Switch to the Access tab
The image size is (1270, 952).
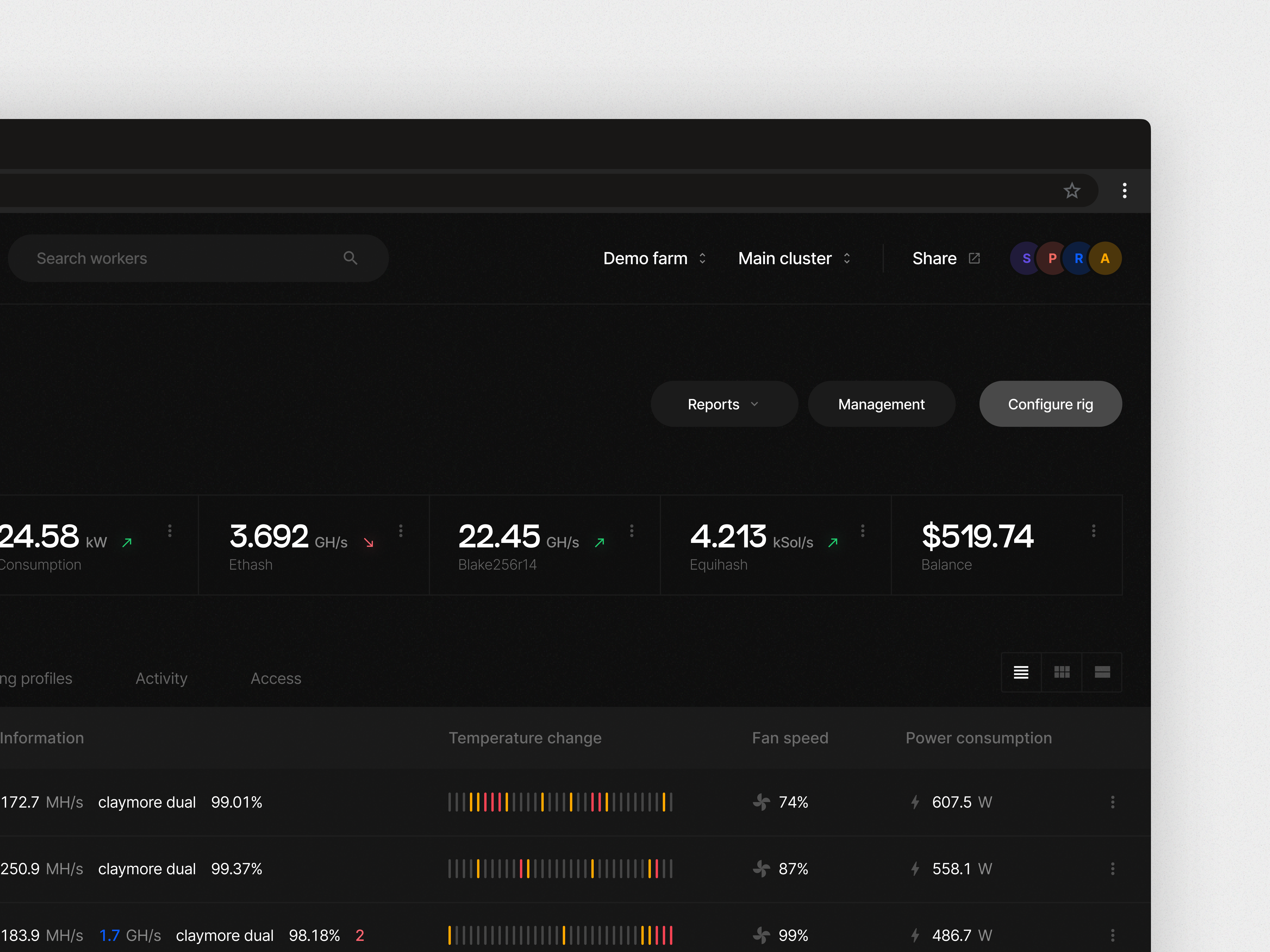coord(276,678)
